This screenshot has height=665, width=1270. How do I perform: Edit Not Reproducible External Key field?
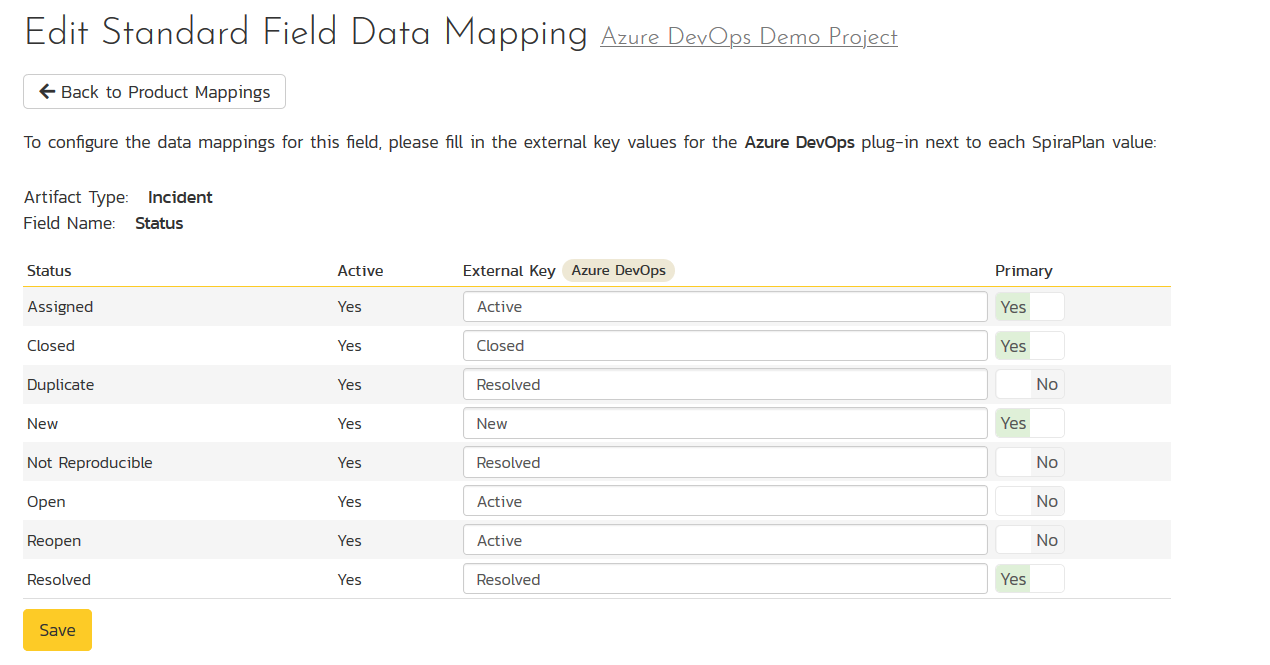[724, 463]
